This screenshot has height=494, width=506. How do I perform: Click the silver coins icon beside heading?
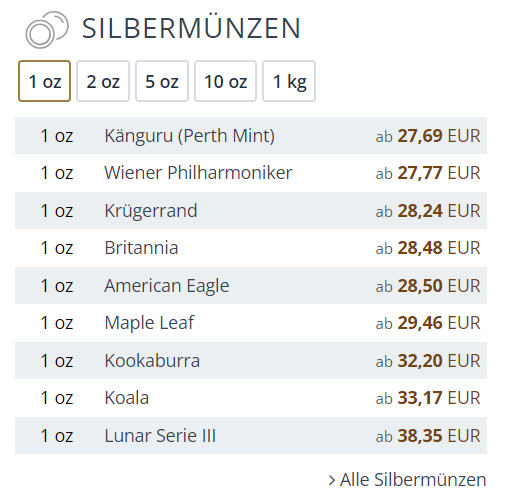click(47, 30)
